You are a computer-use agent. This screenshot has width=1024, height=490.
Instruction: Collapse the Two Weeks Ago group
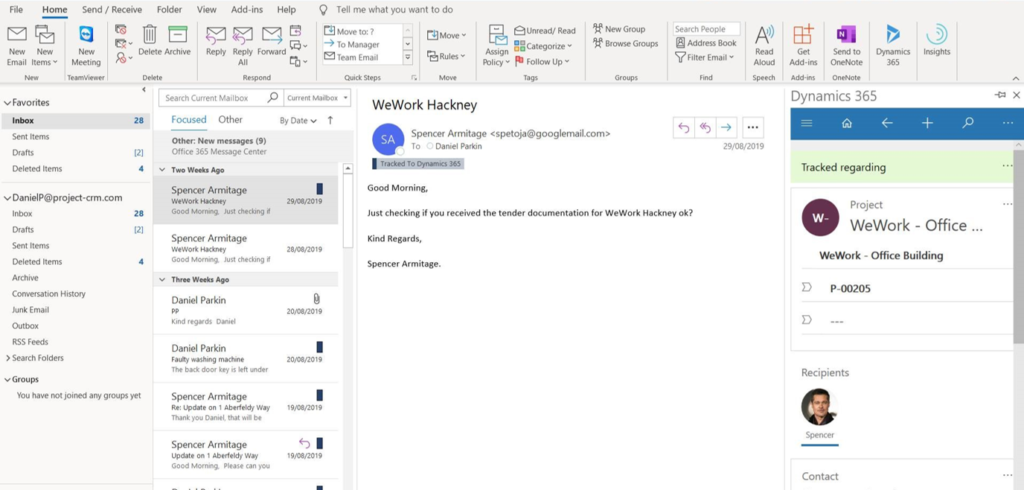coord(163,170)
